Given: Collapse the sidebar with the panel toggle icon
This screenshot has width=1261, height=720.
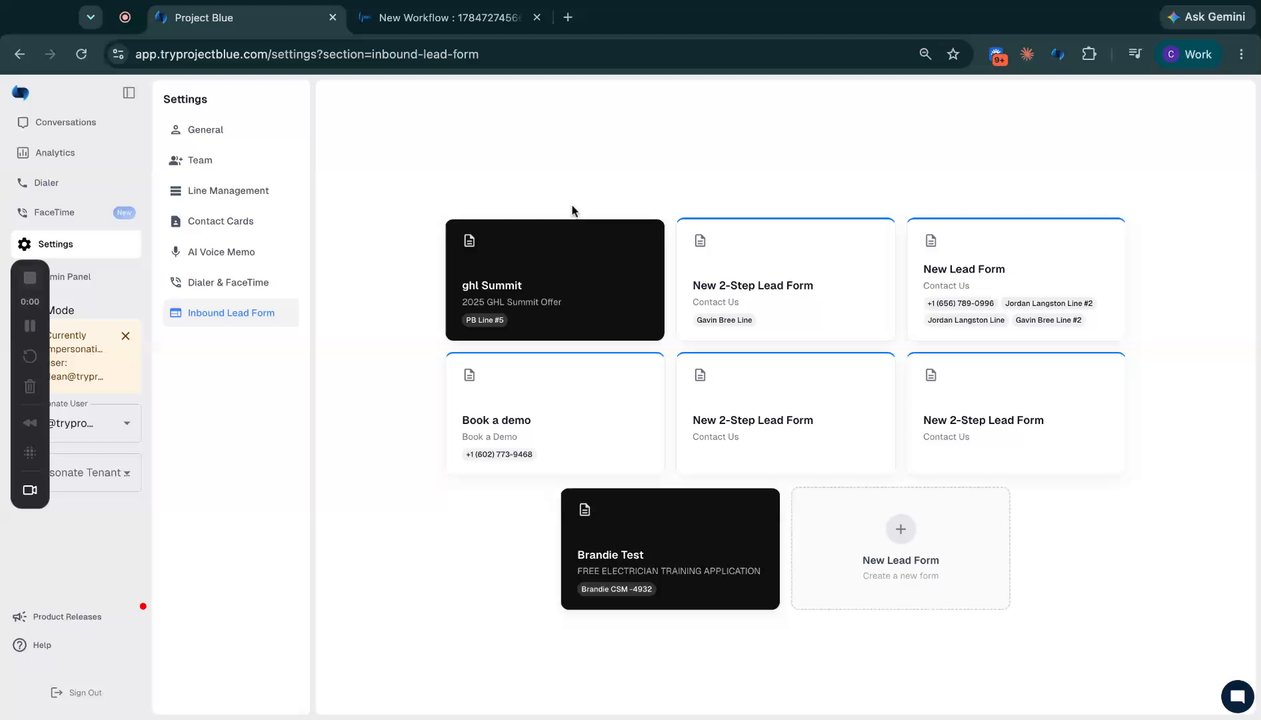Looking at the screenshot, I should click(129, 93).
